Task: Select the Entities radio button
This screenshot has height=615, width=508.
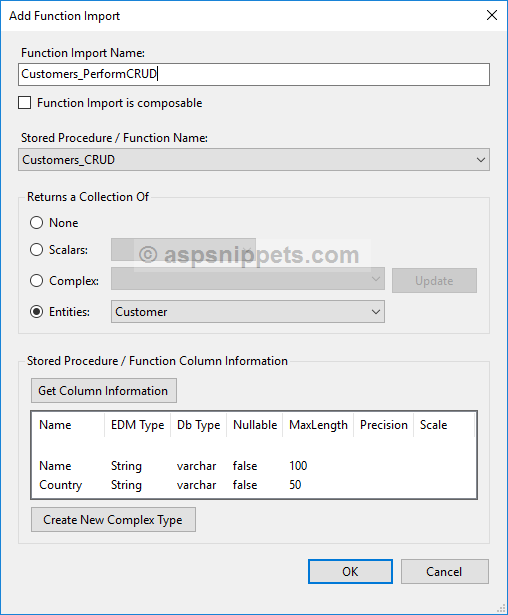Action: pyautogui.click(x=36, y=312)
